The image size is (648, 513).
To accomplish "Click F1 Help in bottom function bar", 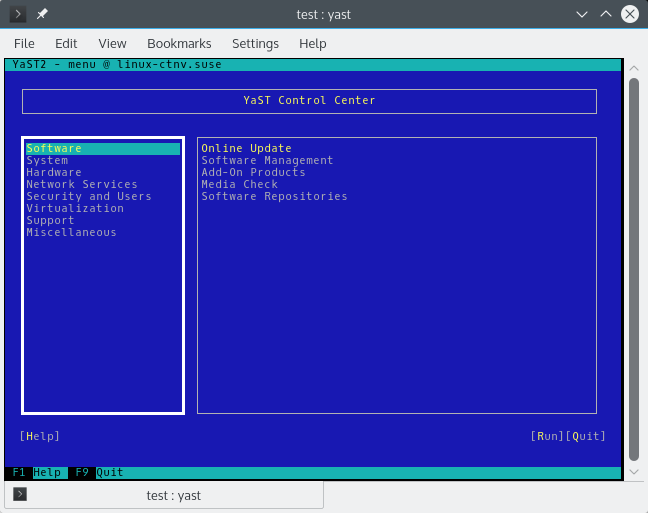I will pos(36,472).
